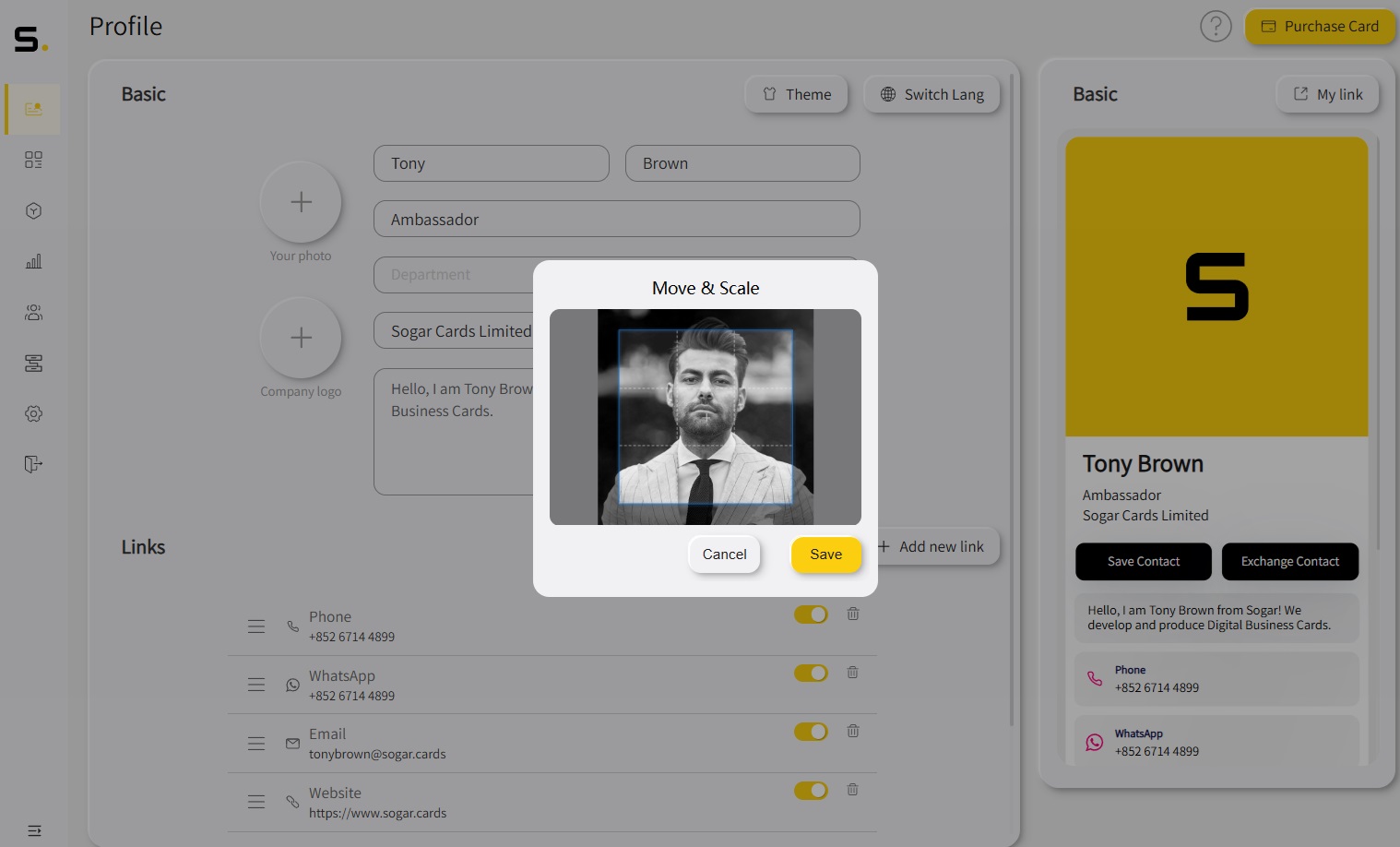Cancel the Move & Scale dialog
The height and width of the screenshot is (847, 1400).
click(725, 555)
